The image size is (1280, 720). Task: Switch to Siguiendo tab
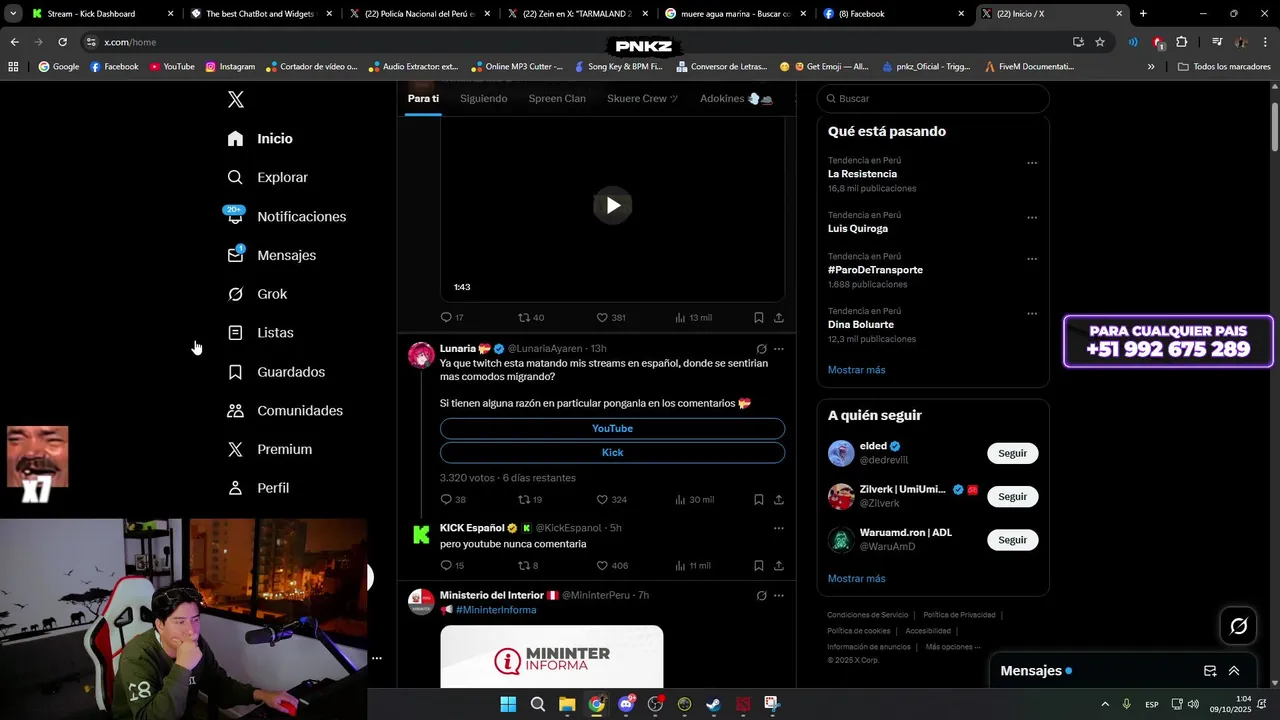(x=483, y=99)
